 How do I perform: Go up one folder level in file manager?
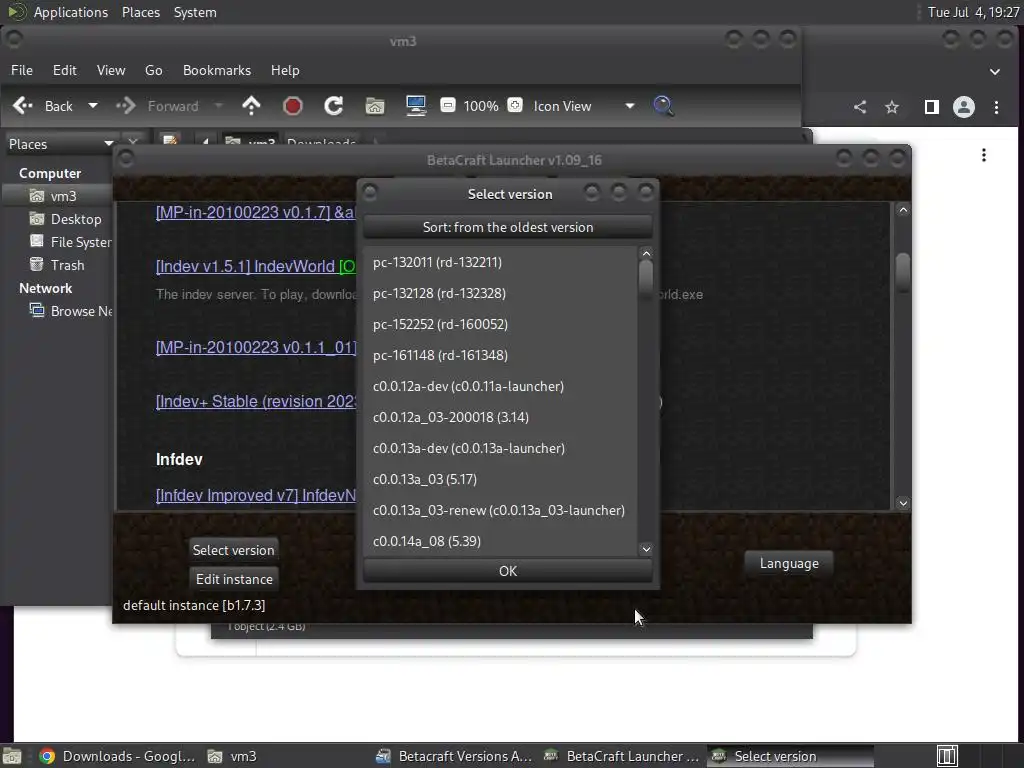pyautogui.click(x=251, y=106)
